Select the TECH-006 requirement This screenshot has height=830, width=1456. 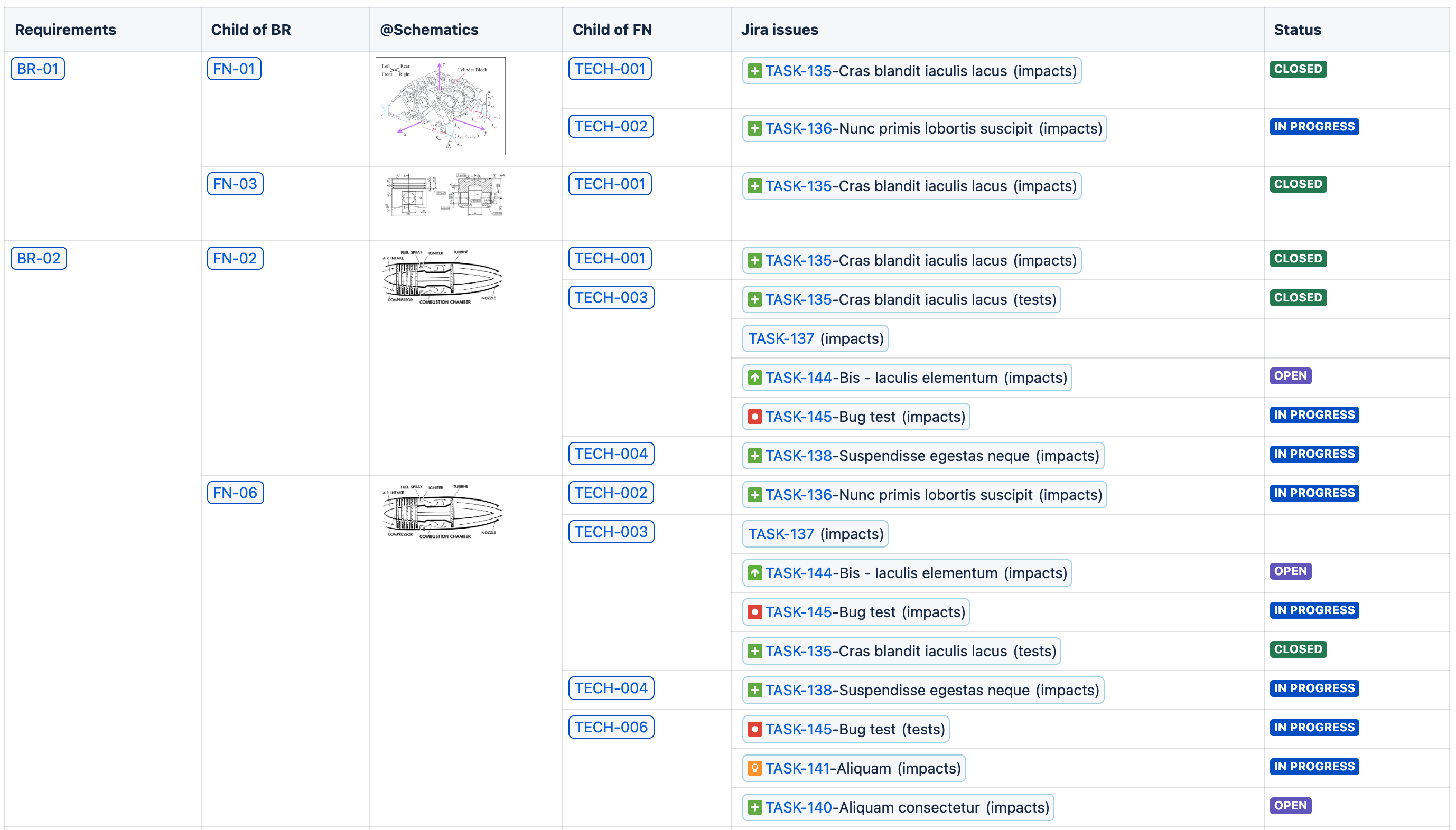pos(611,727)
